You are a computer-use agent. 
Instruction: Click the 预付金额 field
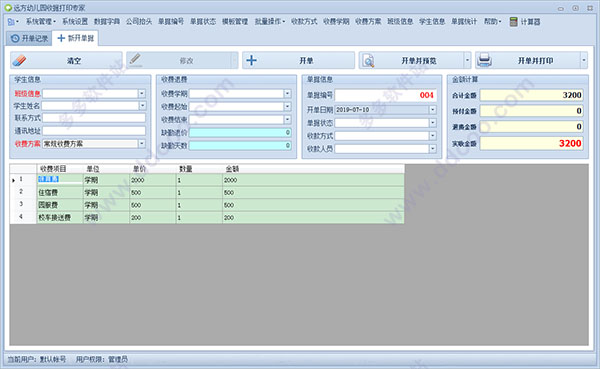[x=532, y=111]
